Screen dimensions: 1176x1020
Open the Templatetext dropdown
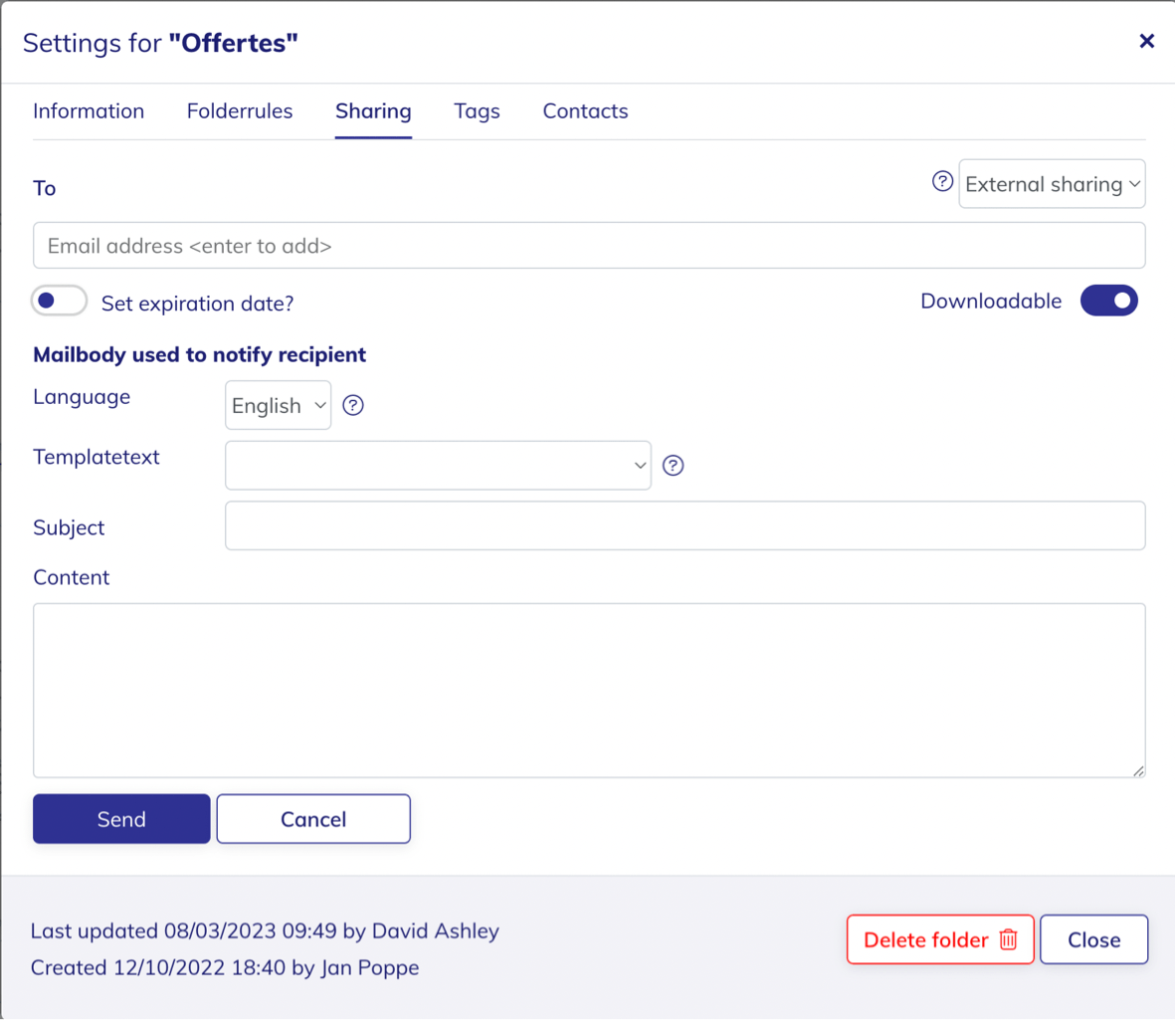coord(438,466)
